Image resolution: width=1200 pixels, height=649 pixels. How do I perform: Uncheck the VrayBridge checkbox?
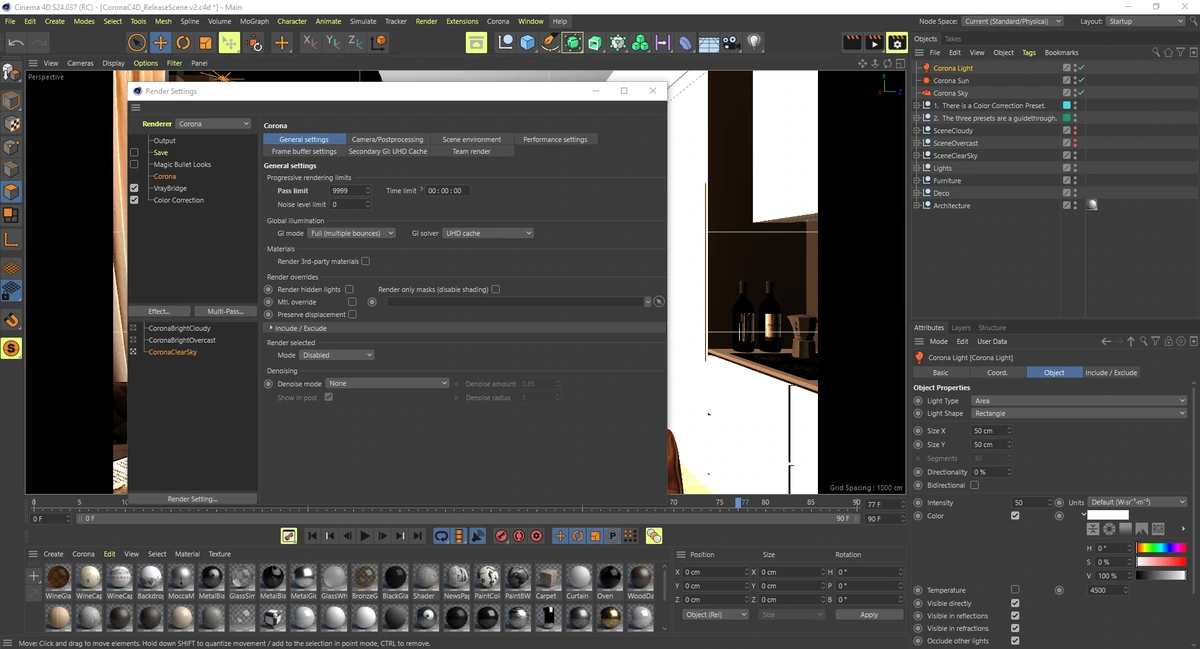134,188
